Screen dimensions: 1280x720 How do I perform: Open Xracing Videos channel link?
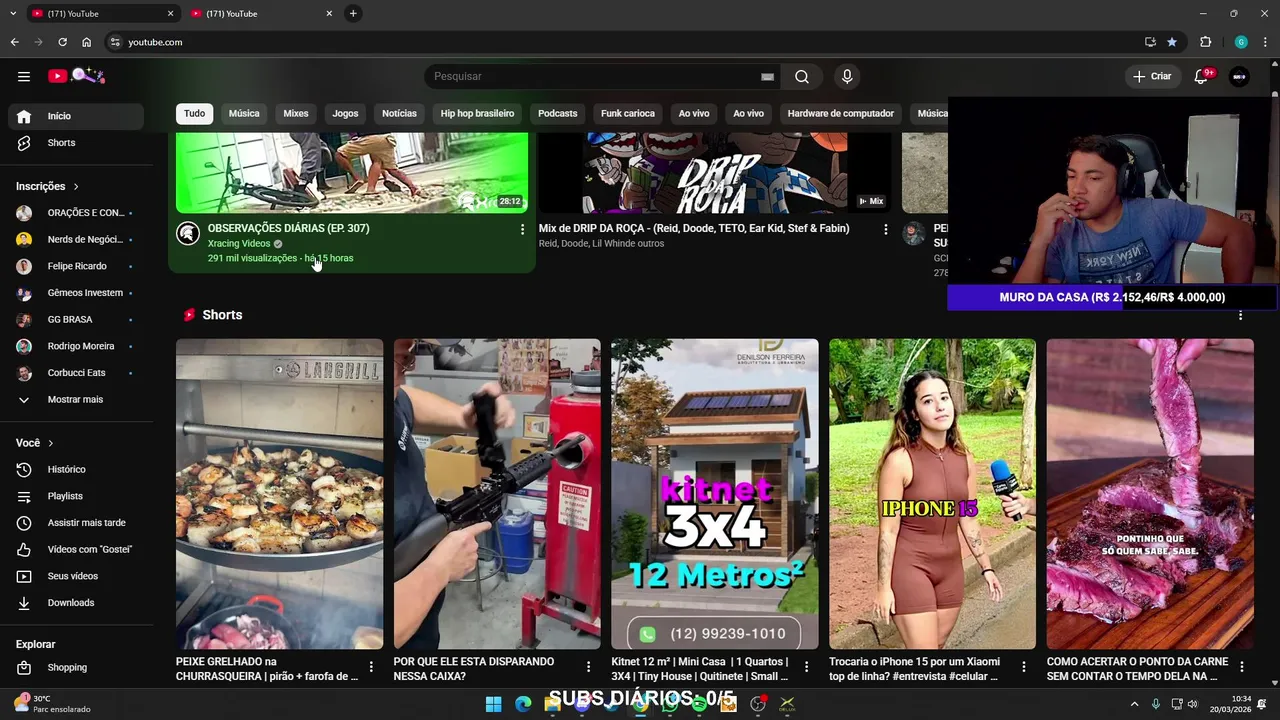coord(239,243)
